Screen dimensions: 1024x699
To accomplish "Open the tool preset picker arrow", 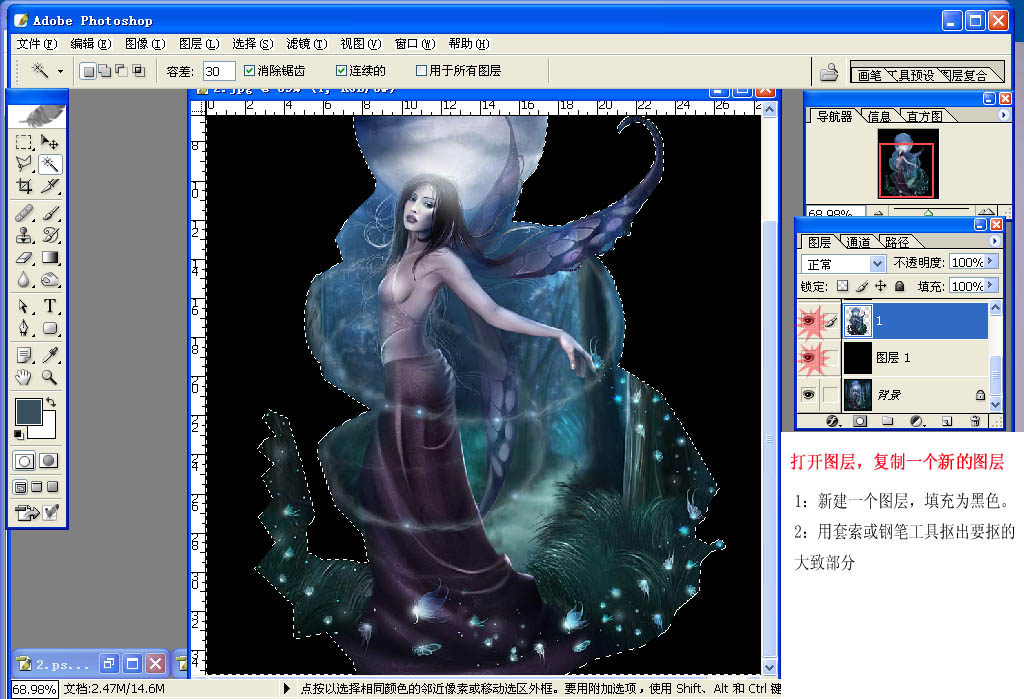I will tap(60, 71).
